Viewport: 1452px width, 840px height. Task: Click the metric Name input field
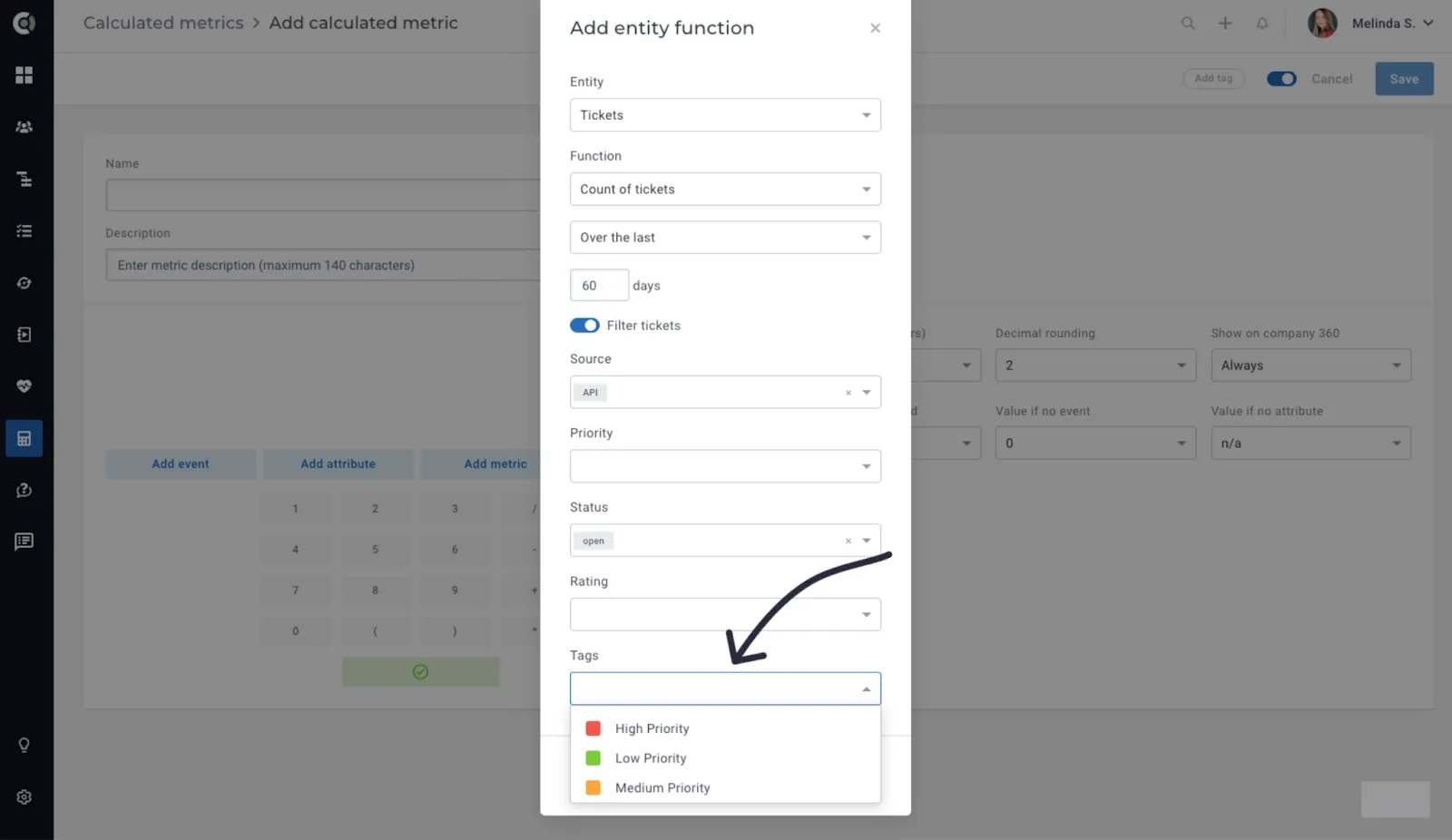323,195
